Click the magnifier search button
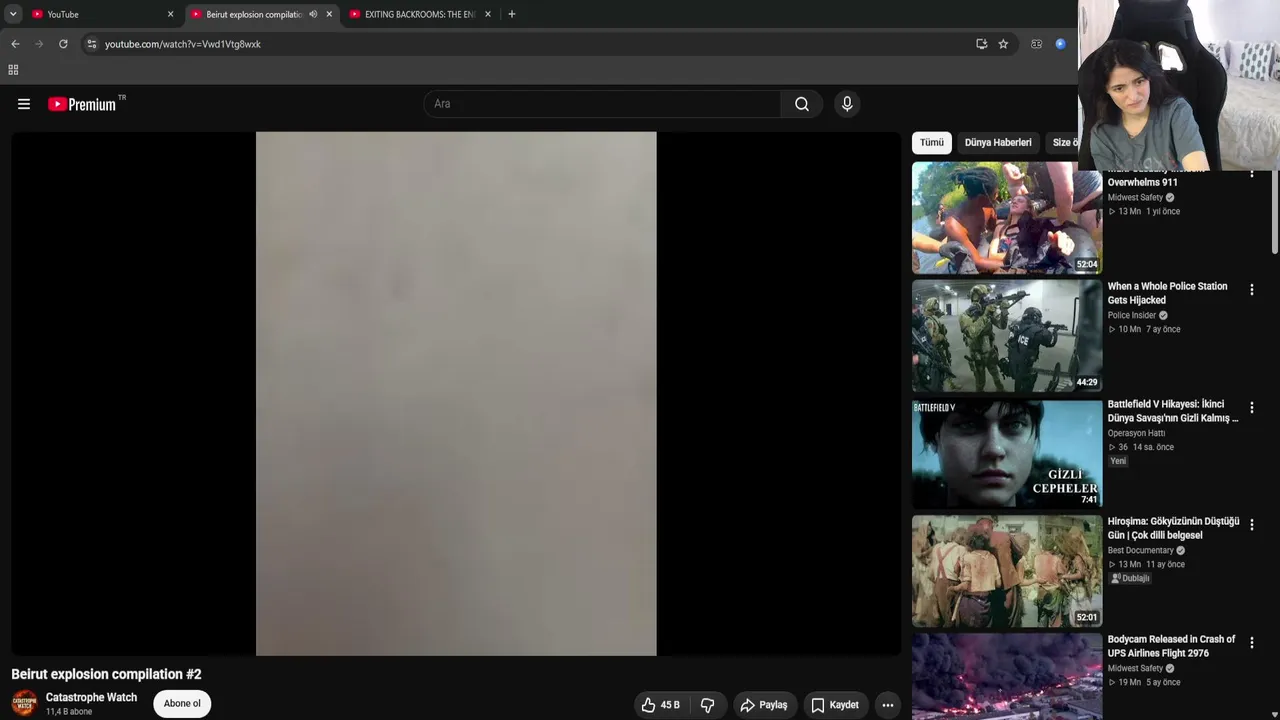Image resolution: width=1280 pixels, height=720 pixels. (x=802, y=104)
